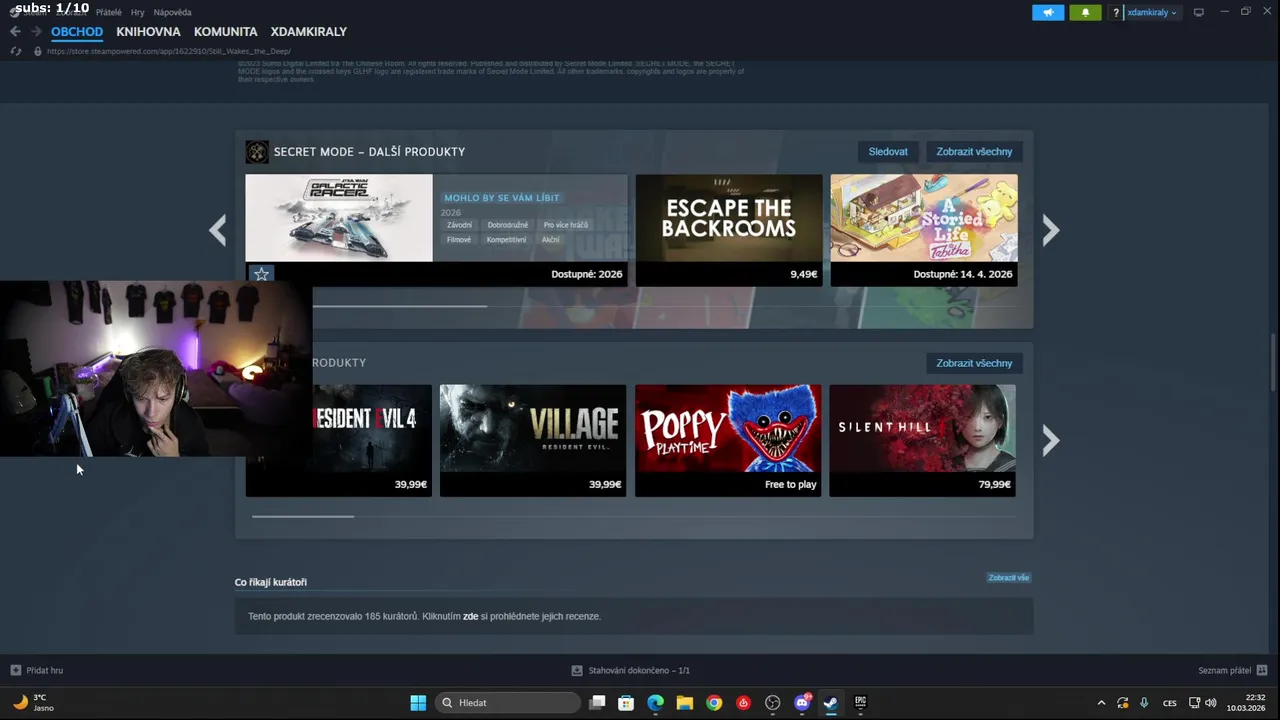1280x720 pixels.
Task: Click Zobrazit všechny for Secret Mode products
Action: (974, 152)
